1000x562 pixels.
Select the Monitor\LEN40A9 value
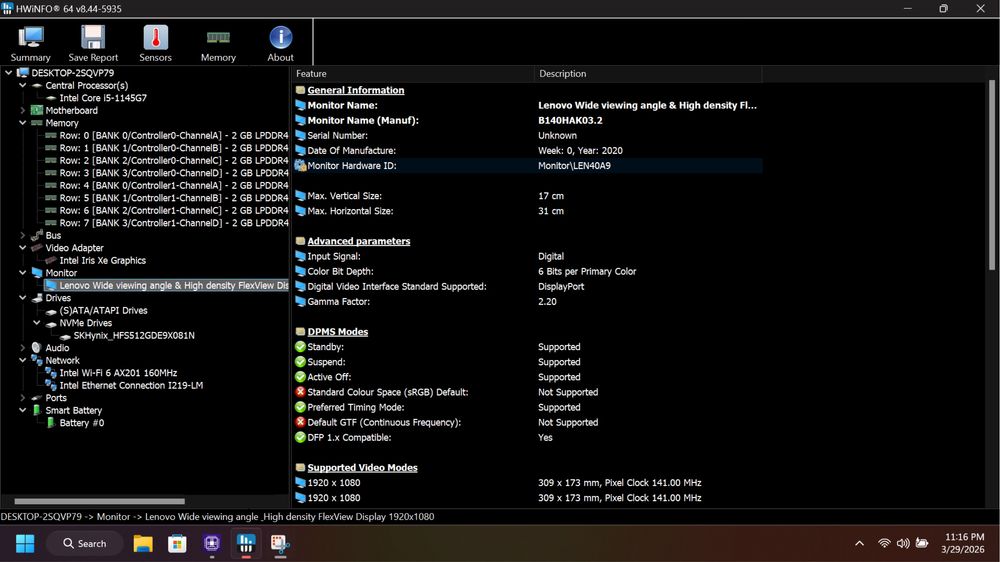point(574,165)
